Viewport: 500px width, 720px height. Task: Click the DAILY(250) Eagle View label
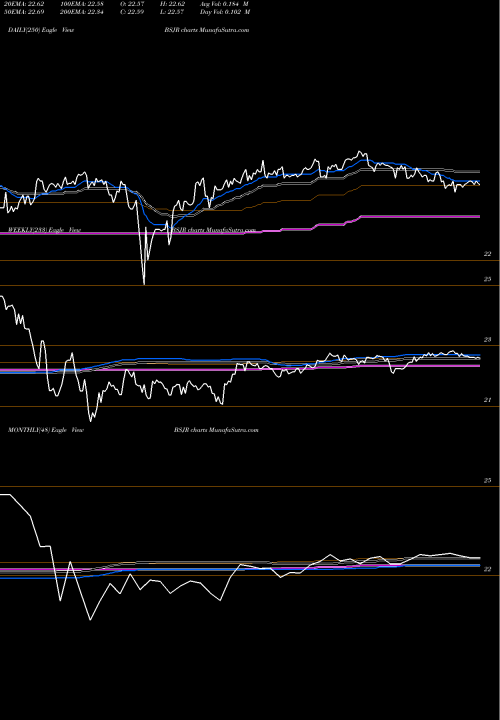[41, 30]
